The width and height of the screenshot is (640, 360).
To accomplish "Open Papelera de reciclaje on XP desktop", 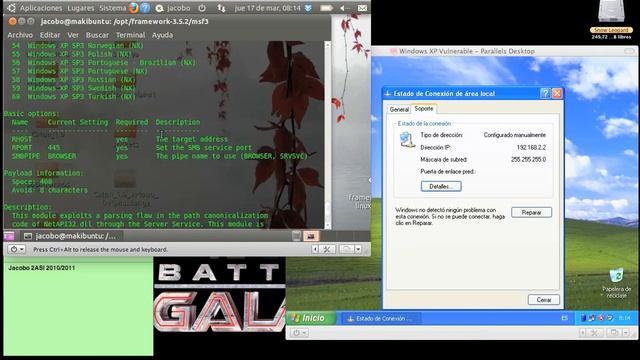I will [616, 276].
